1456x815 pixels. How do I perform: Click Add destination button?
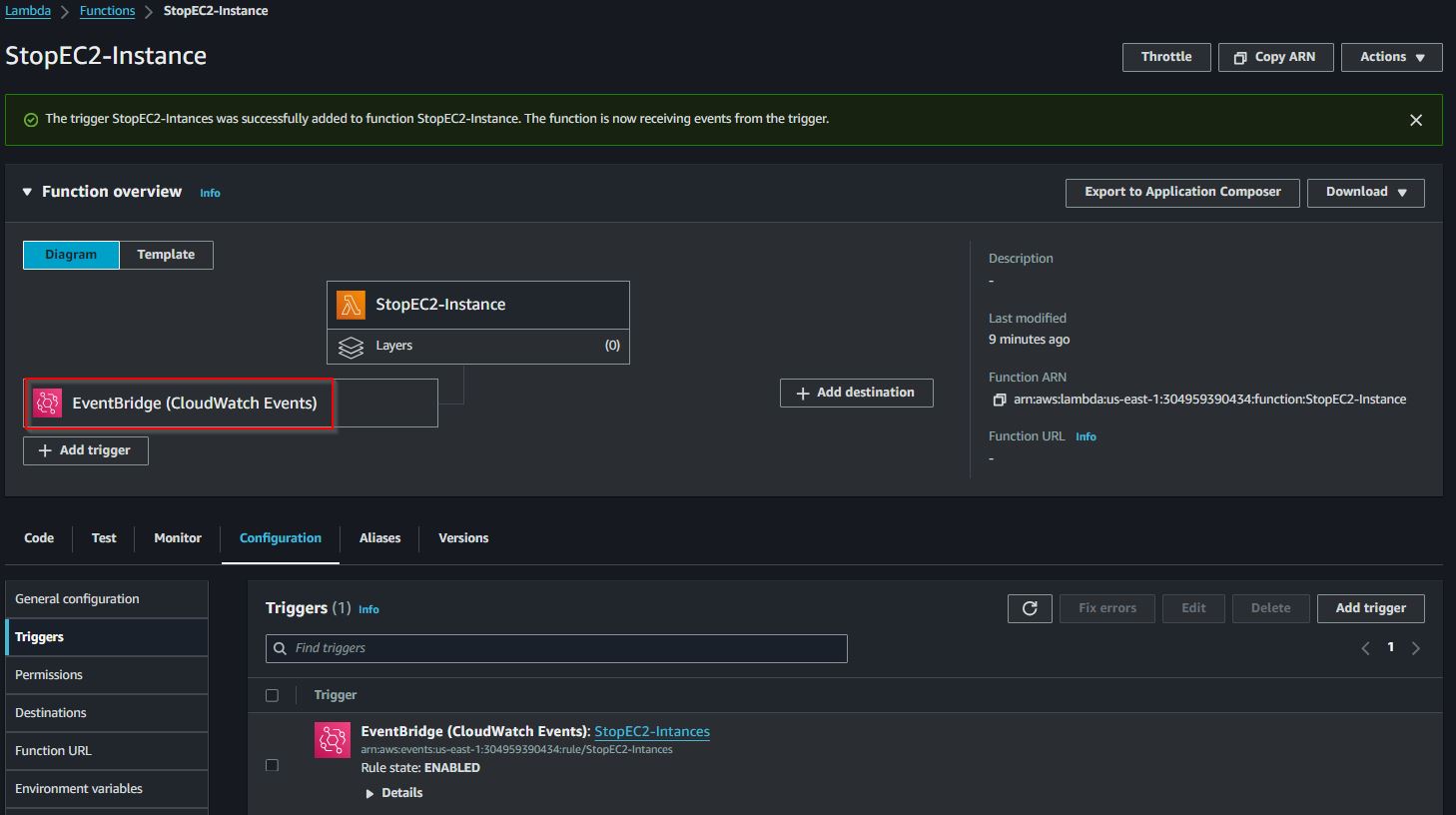(856, 393)
